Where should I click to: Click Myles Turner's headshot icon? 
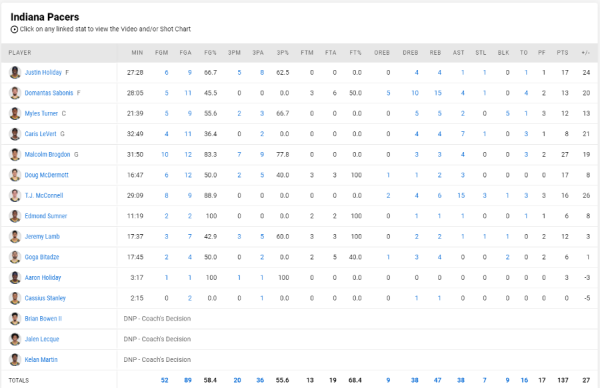[15, 113]
